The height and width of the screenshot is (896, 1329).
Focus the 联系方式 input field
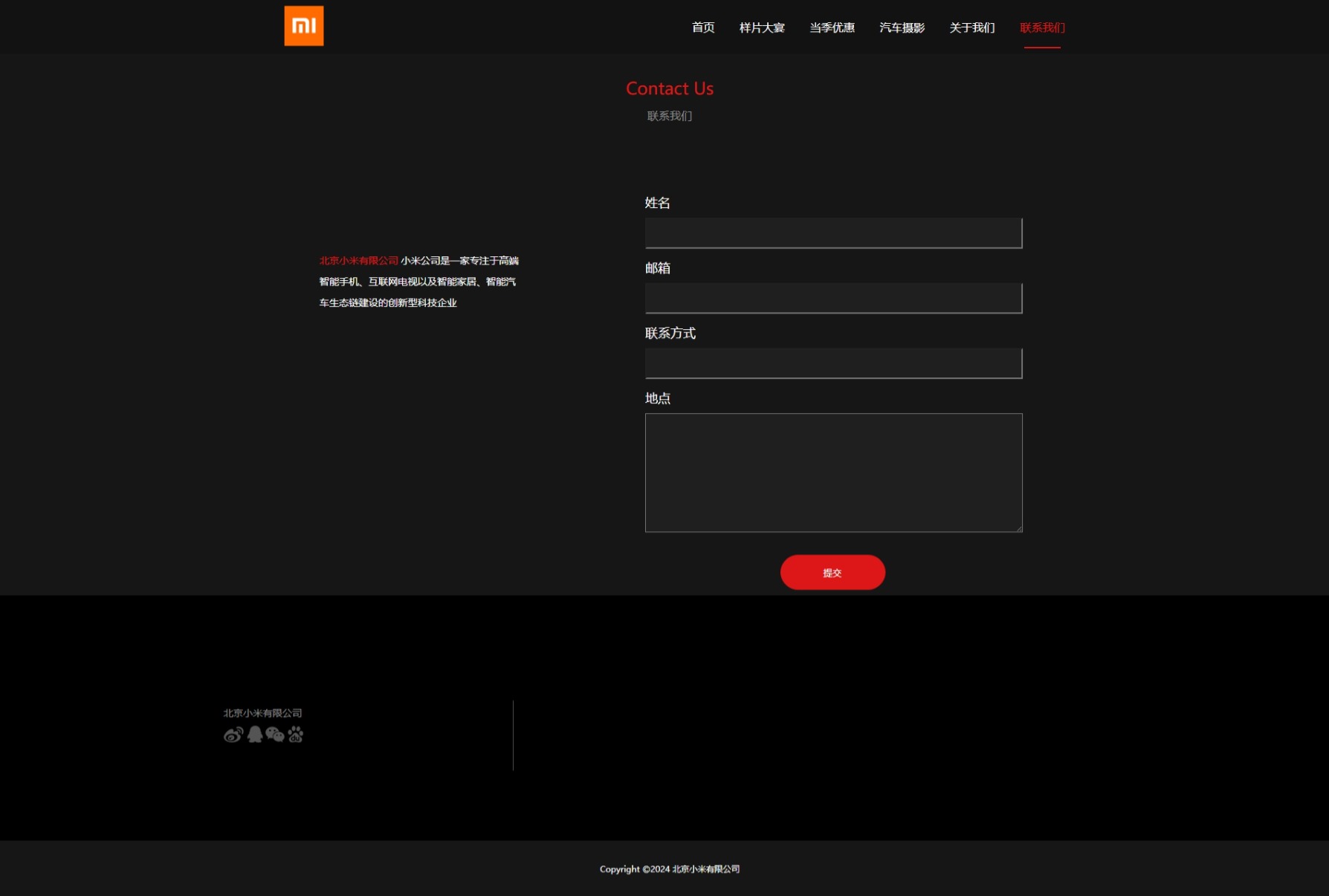[834, 364]
